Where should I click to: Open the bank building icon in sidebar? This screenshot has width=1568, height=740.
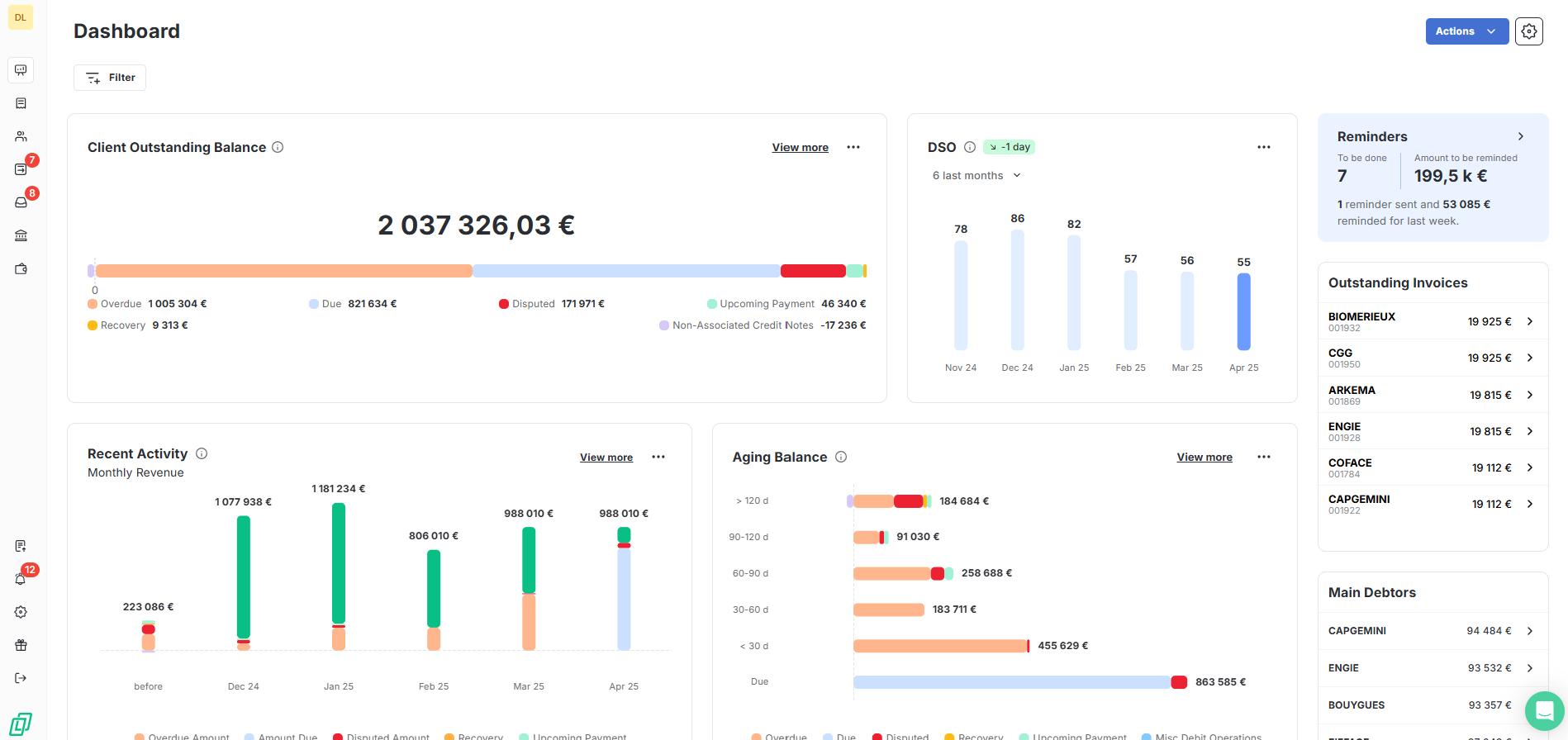click(21, 235)
